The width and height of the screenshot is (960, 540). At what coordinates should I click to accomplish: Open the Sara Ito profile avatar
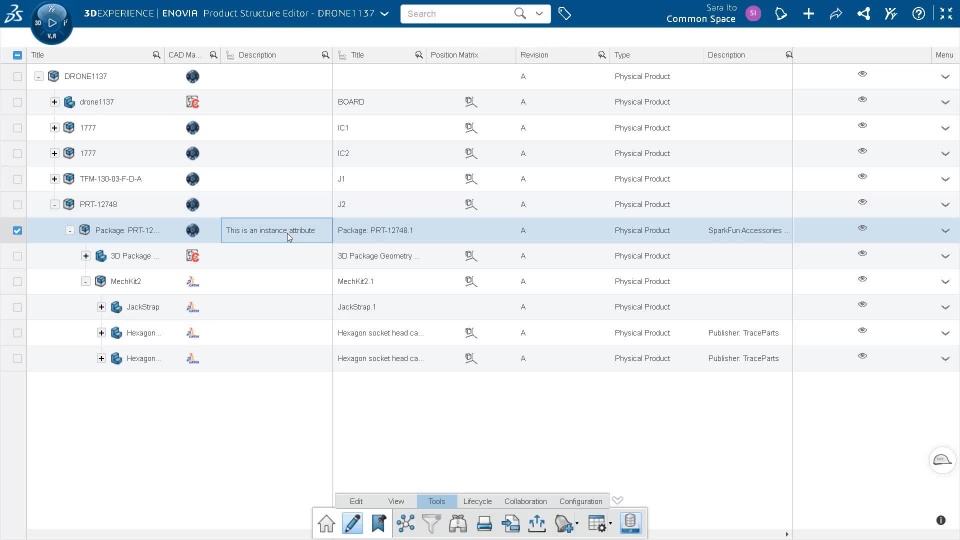coord(753,13)
